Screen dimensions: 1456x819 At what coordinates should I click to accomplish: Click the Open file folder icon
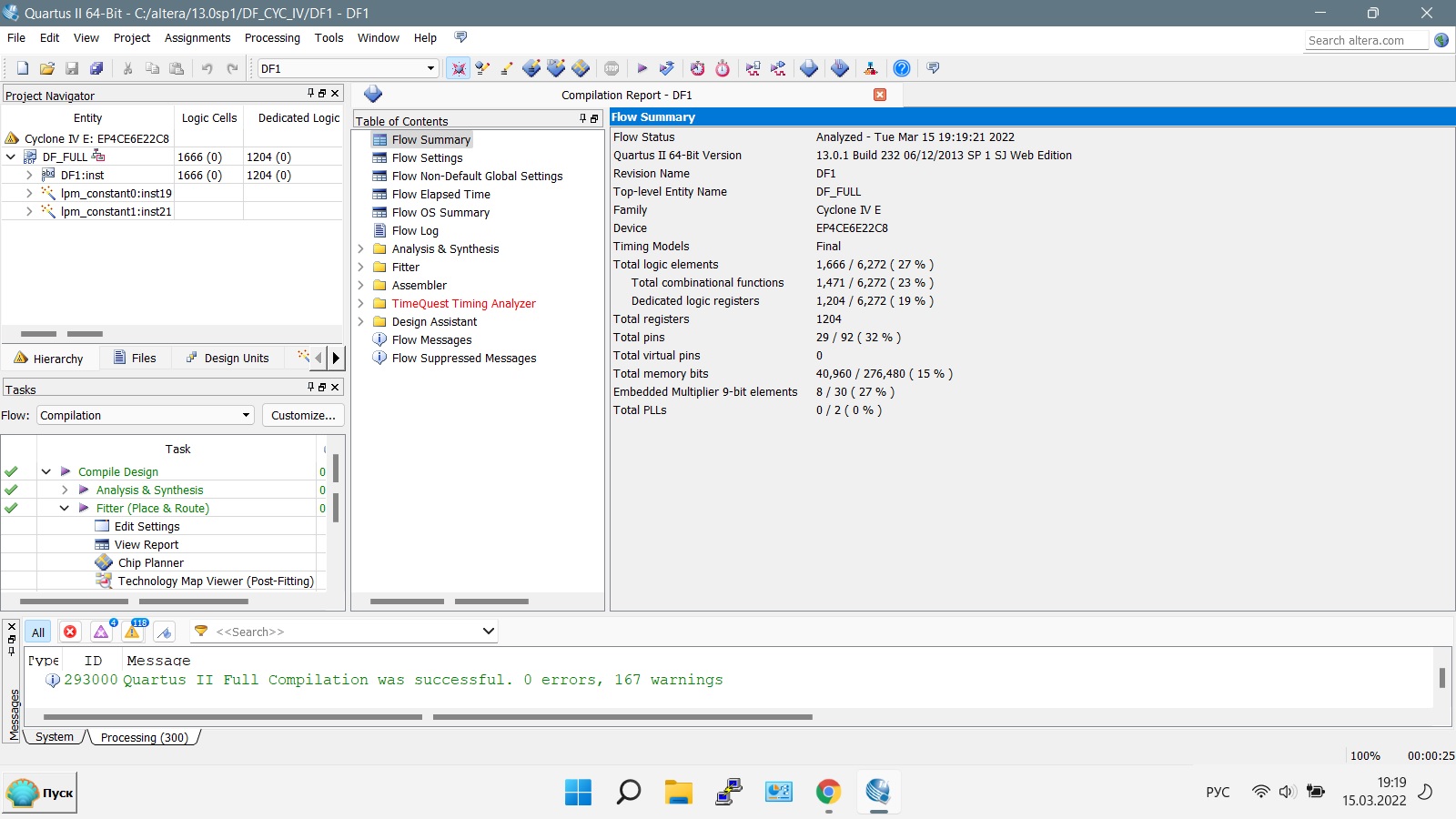point(47,68)
